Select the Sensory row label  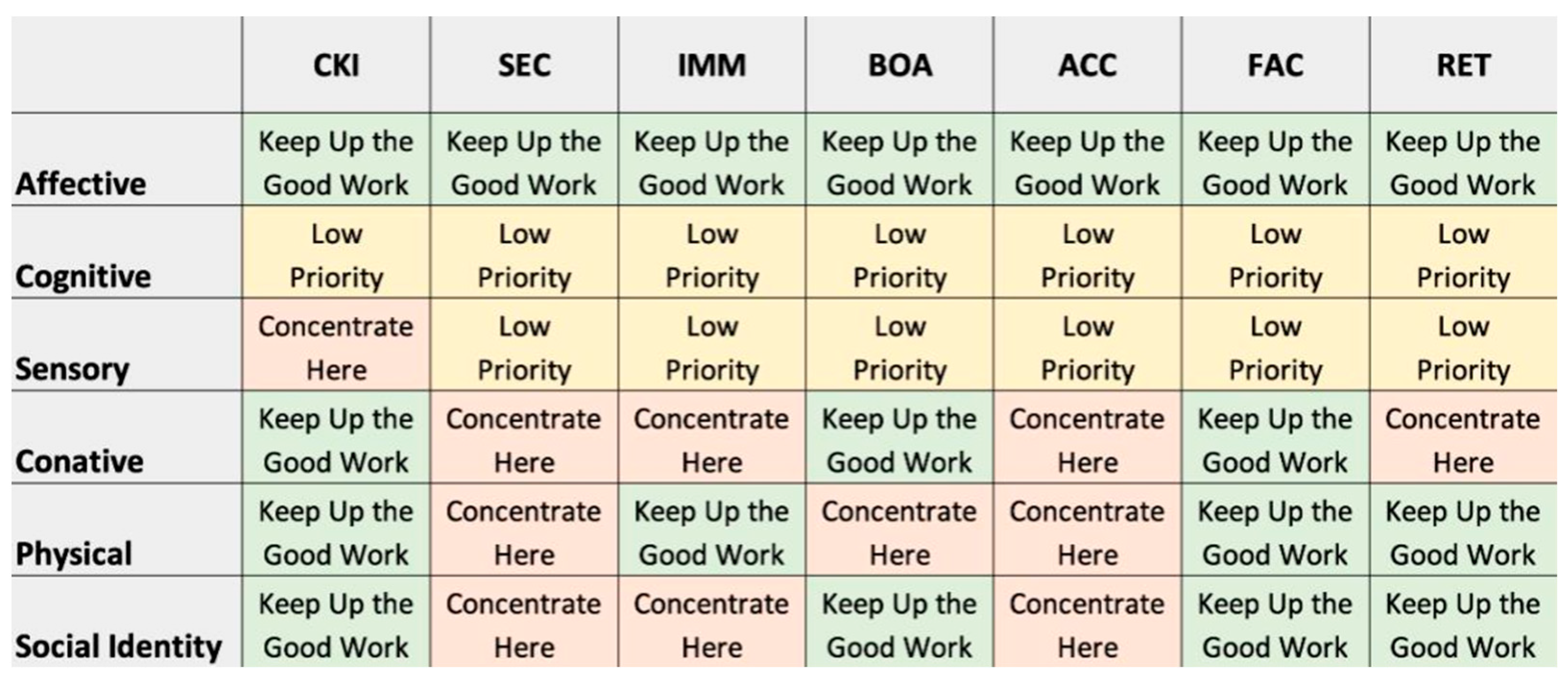coord(72,369)
